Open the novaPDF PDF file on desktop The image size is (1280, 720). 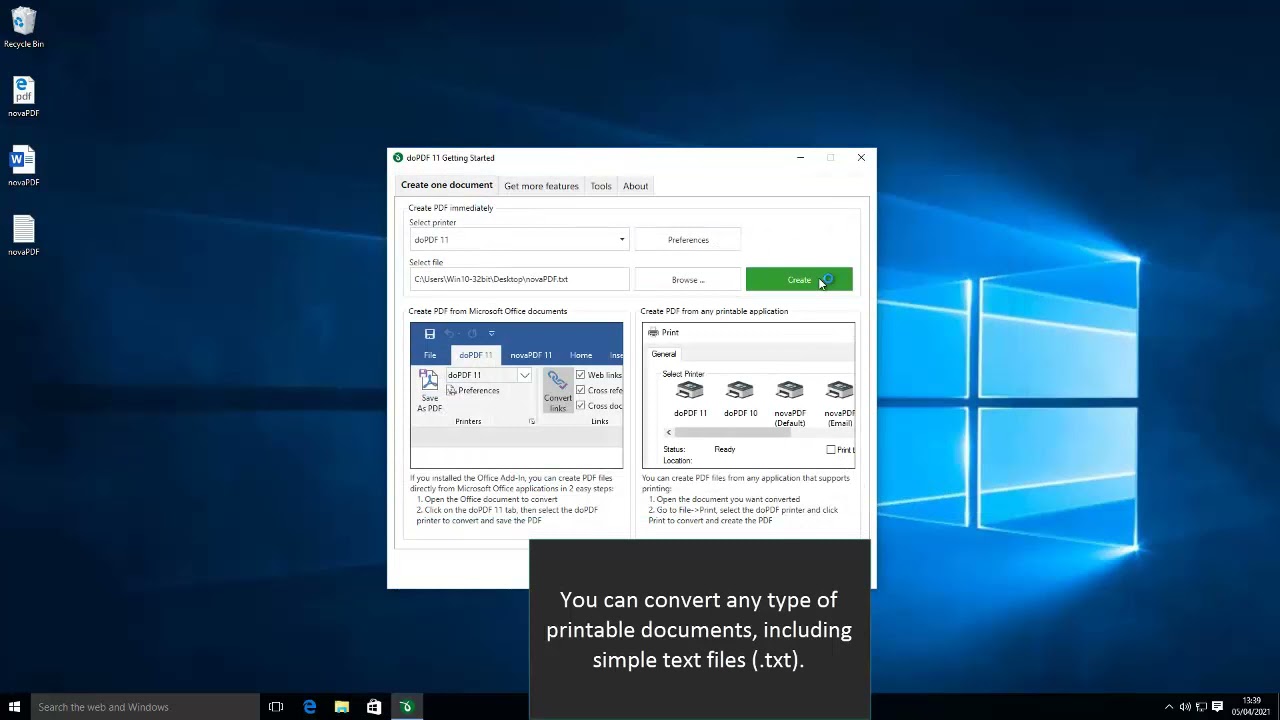(x=23, y=97)
